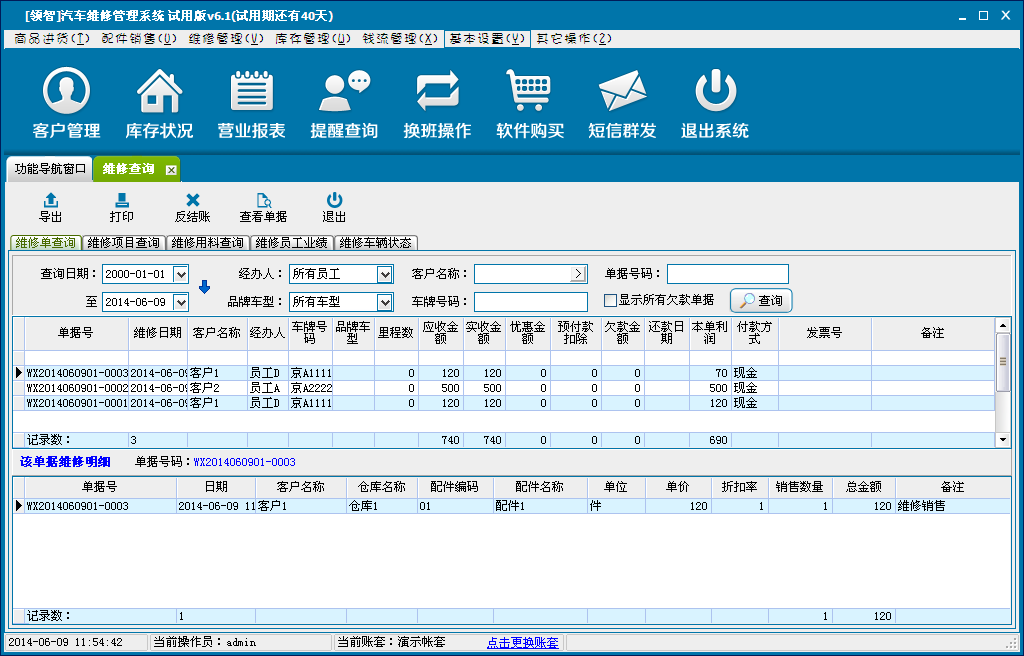Click 点击更换账套 link in status bar
The image size is (1024, 656).
522,642
